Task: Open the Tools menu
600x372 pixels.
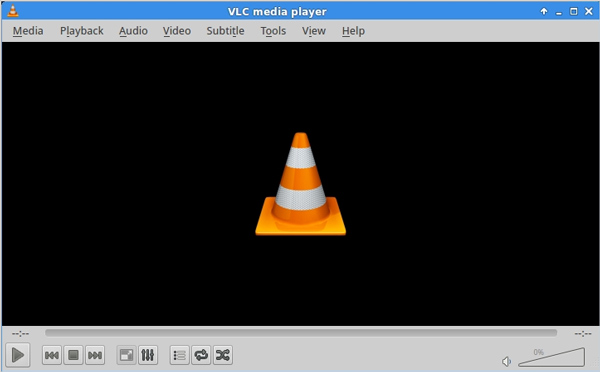Action: coord(273,31)
